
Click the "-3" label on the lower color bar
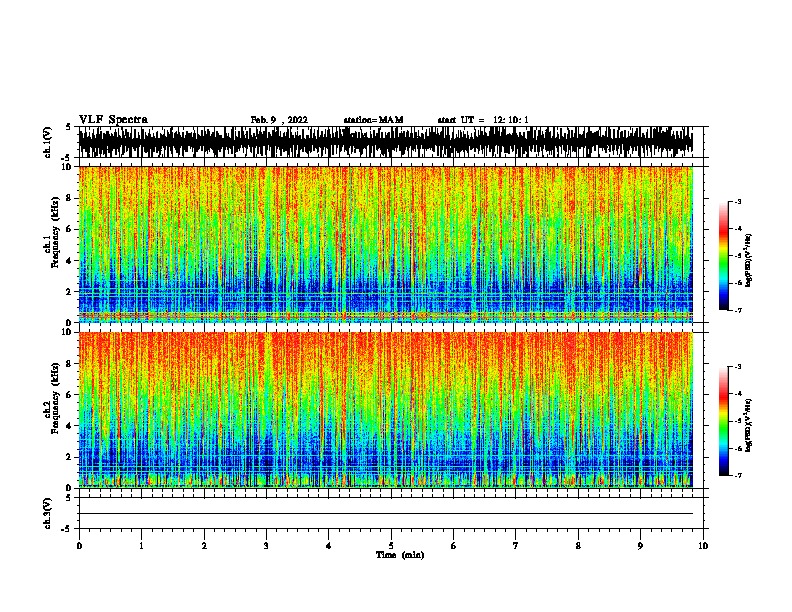(x=738, y=367)
